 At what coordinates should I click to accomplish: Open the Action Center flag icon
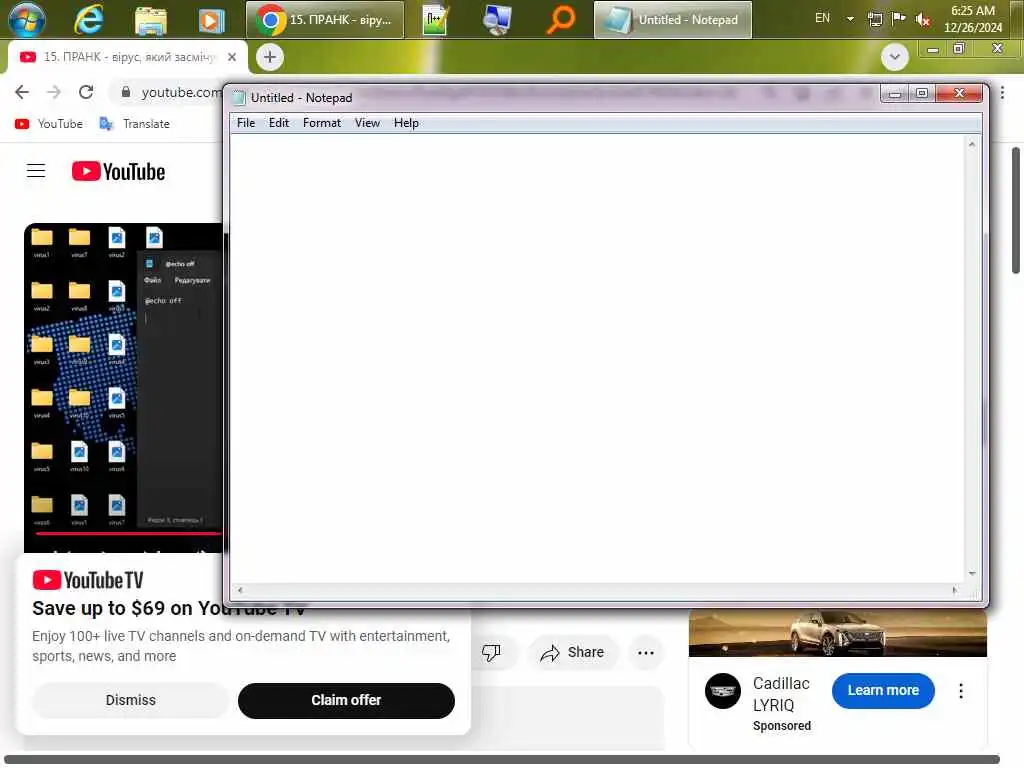899,19
